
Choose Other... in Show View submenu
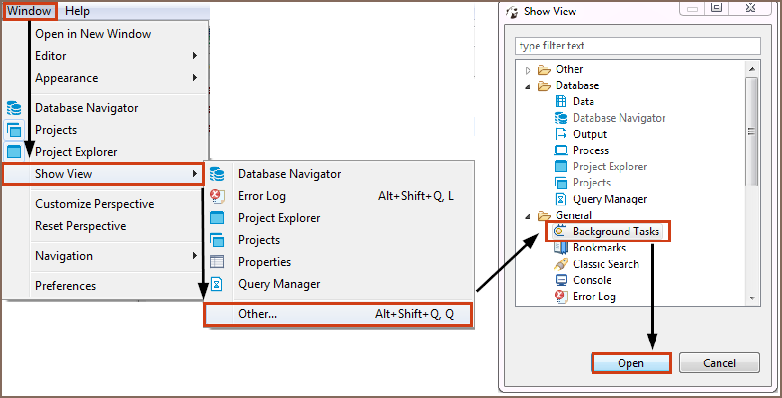339,314
